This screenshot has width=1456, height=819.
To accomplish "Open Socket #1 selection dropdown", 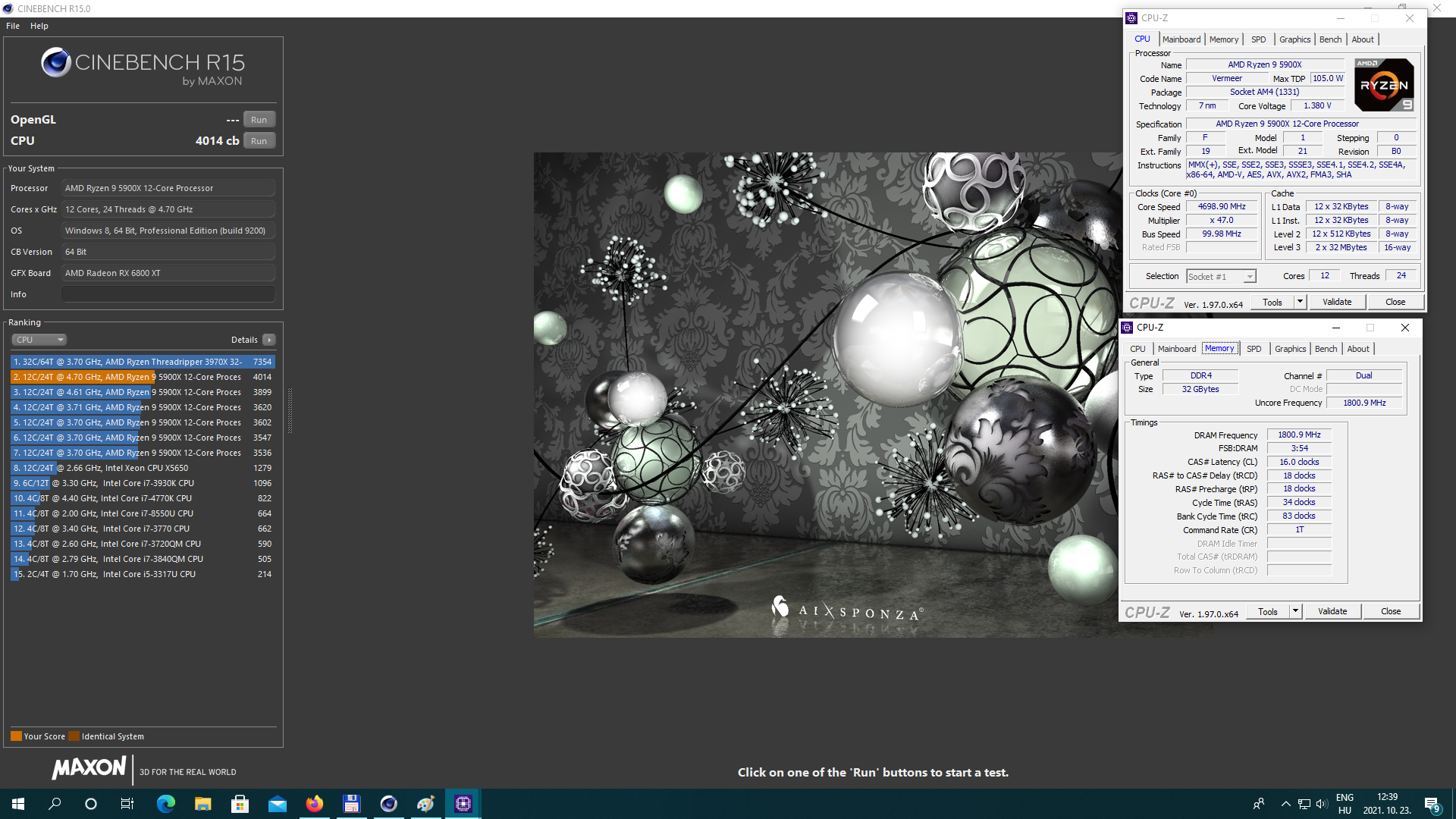I will [x=1222, y=277].
